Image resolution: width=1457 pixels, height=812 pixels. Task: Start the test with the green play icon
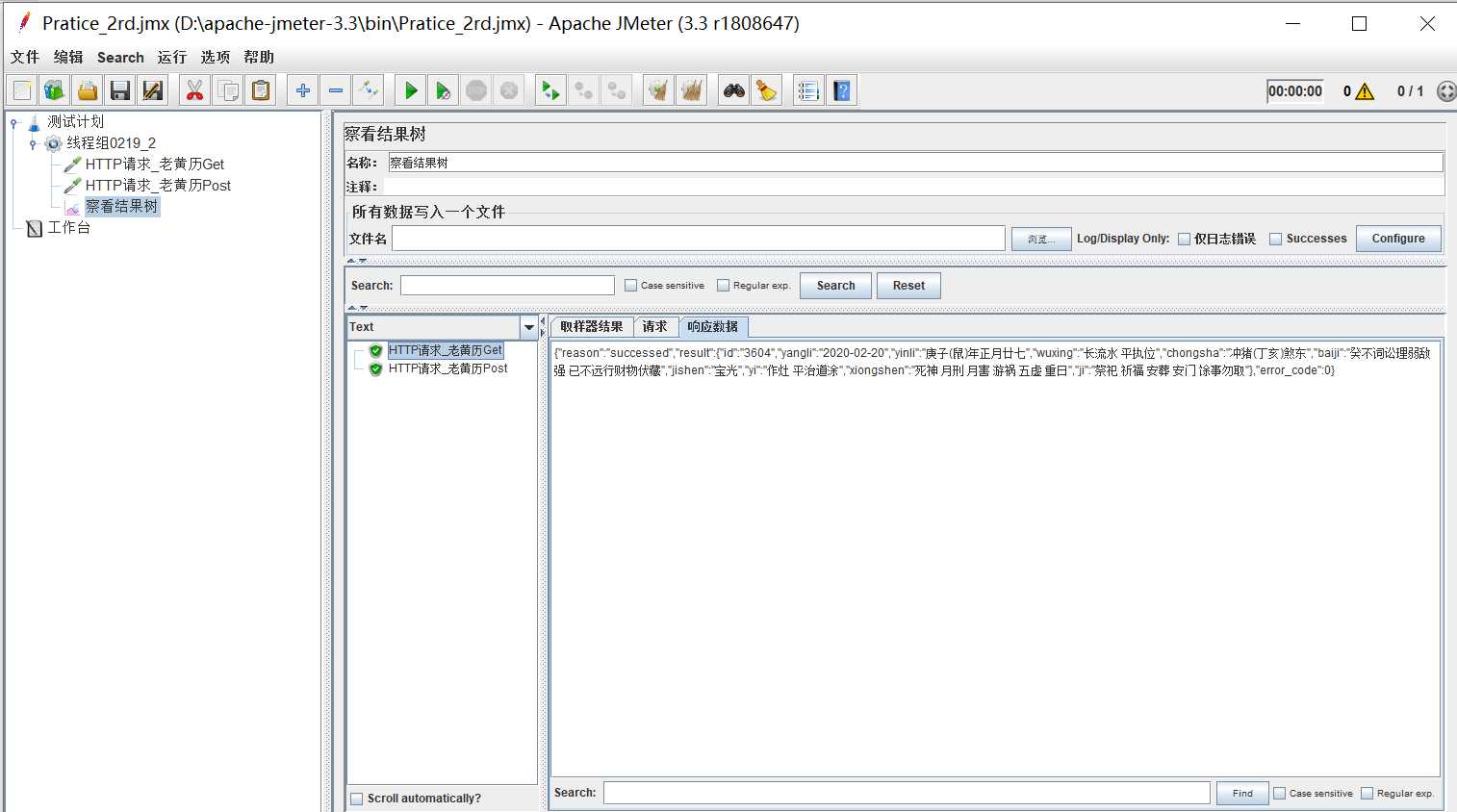pos(411,90)
